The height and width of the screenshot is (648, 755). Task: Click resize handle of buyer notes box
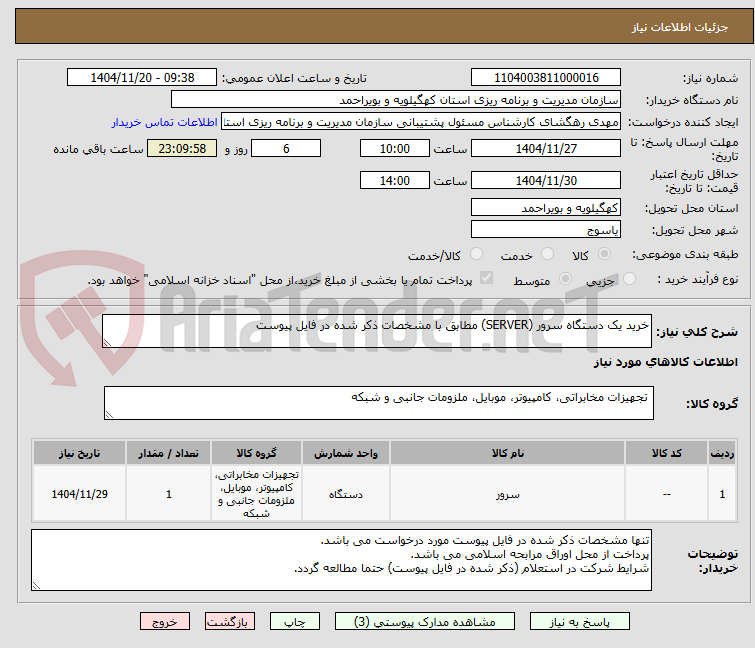37,585
